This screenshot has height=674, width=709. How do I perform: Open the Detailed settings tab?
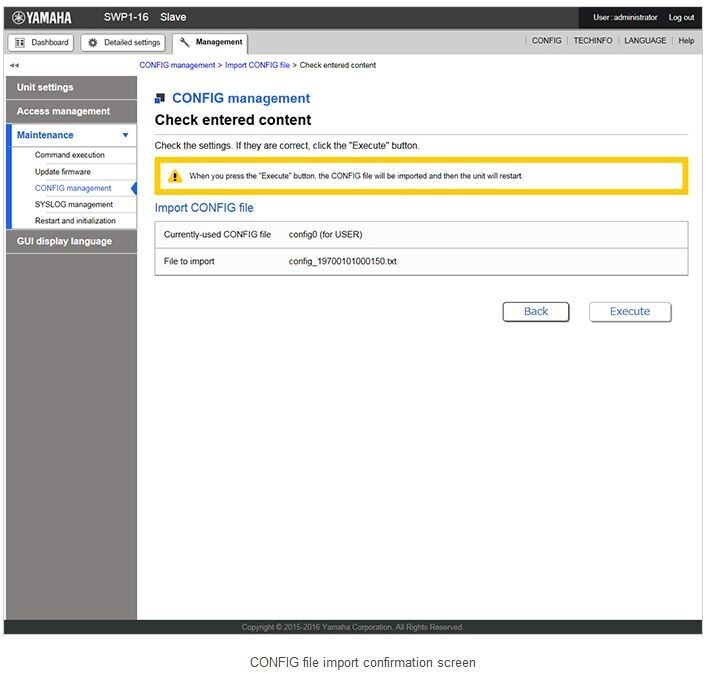[123, 43]
